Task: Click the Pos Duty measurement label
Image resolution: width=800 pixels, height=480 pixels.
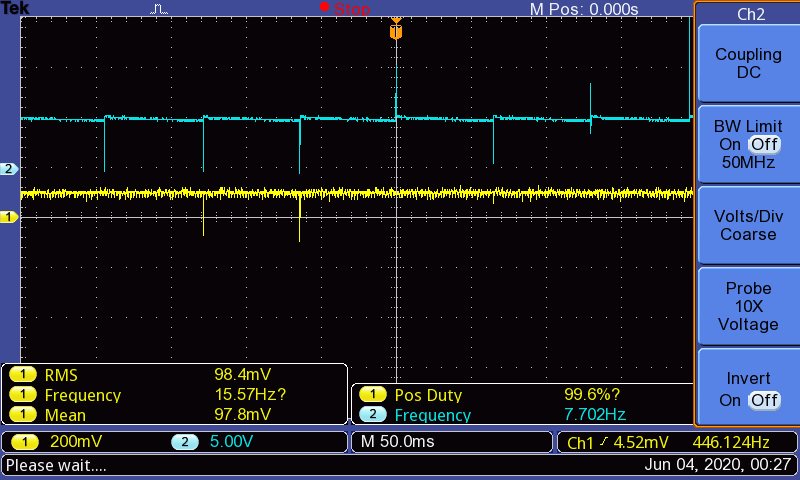Action: 428,395
